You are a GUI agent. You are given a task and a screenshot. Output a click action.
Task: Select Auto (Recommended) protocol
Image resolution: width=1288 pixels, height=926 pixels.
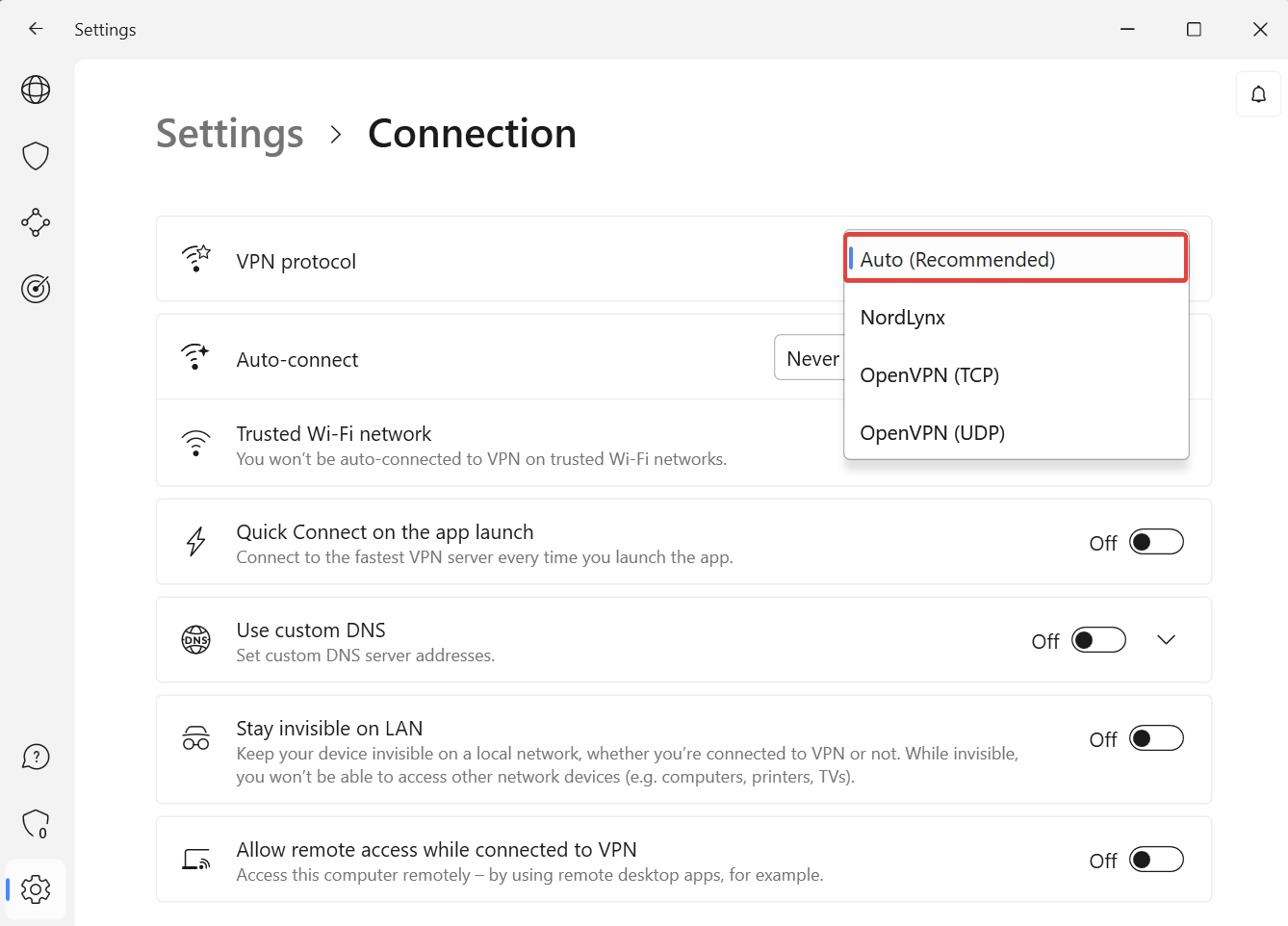[958, 258]
